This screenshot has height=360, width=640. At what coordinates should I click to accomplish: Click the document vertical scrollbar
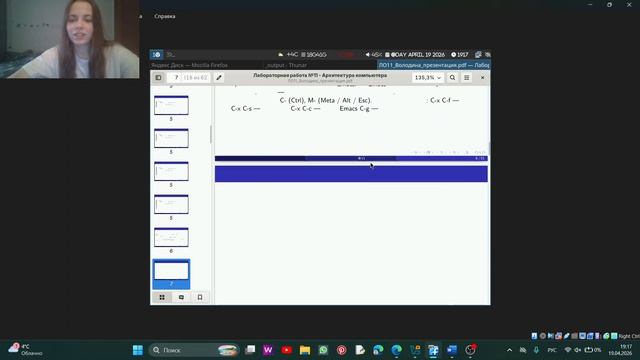coord(489,148)
